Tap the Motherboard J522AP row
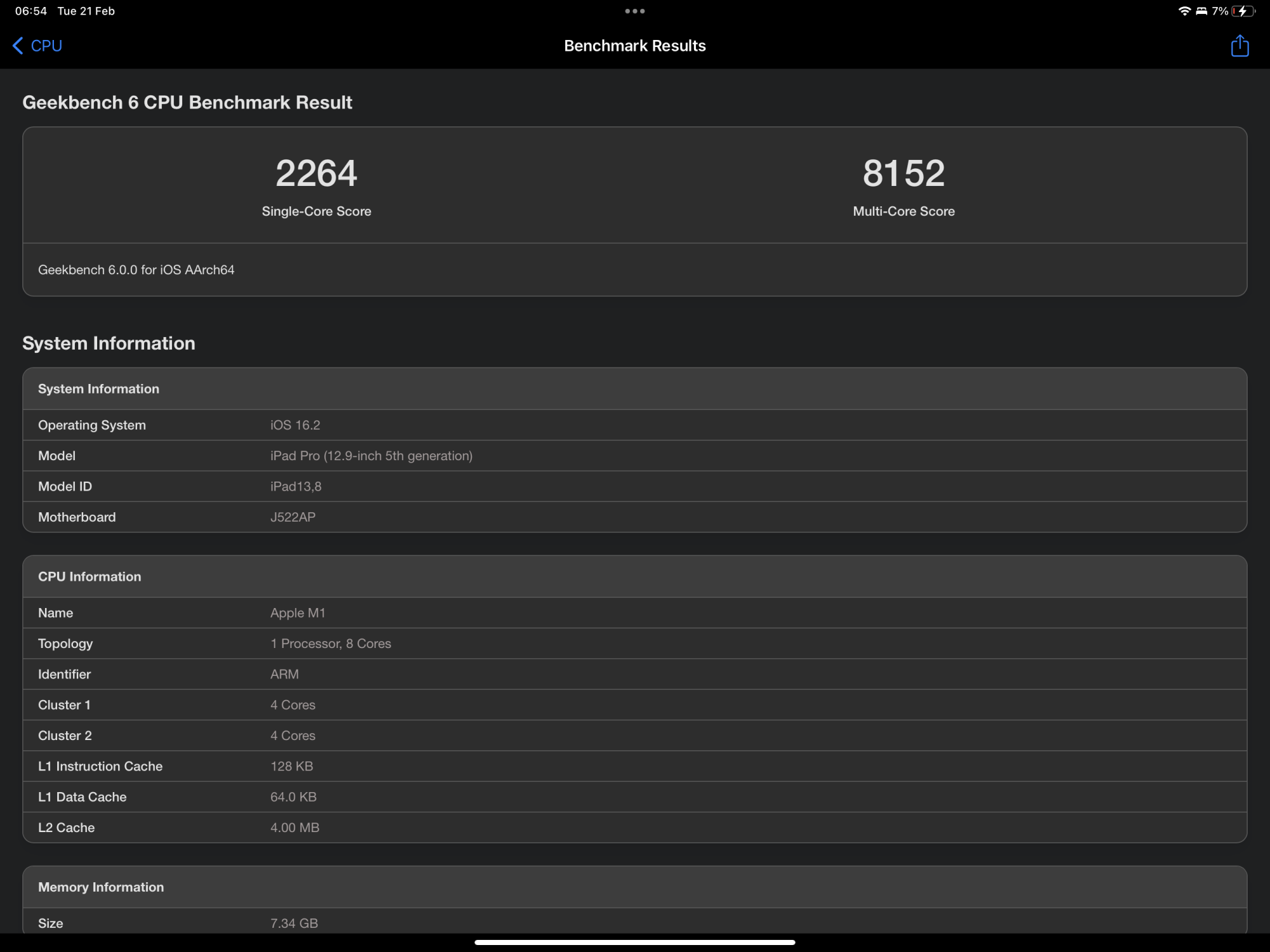 click(x=634, y=517)
